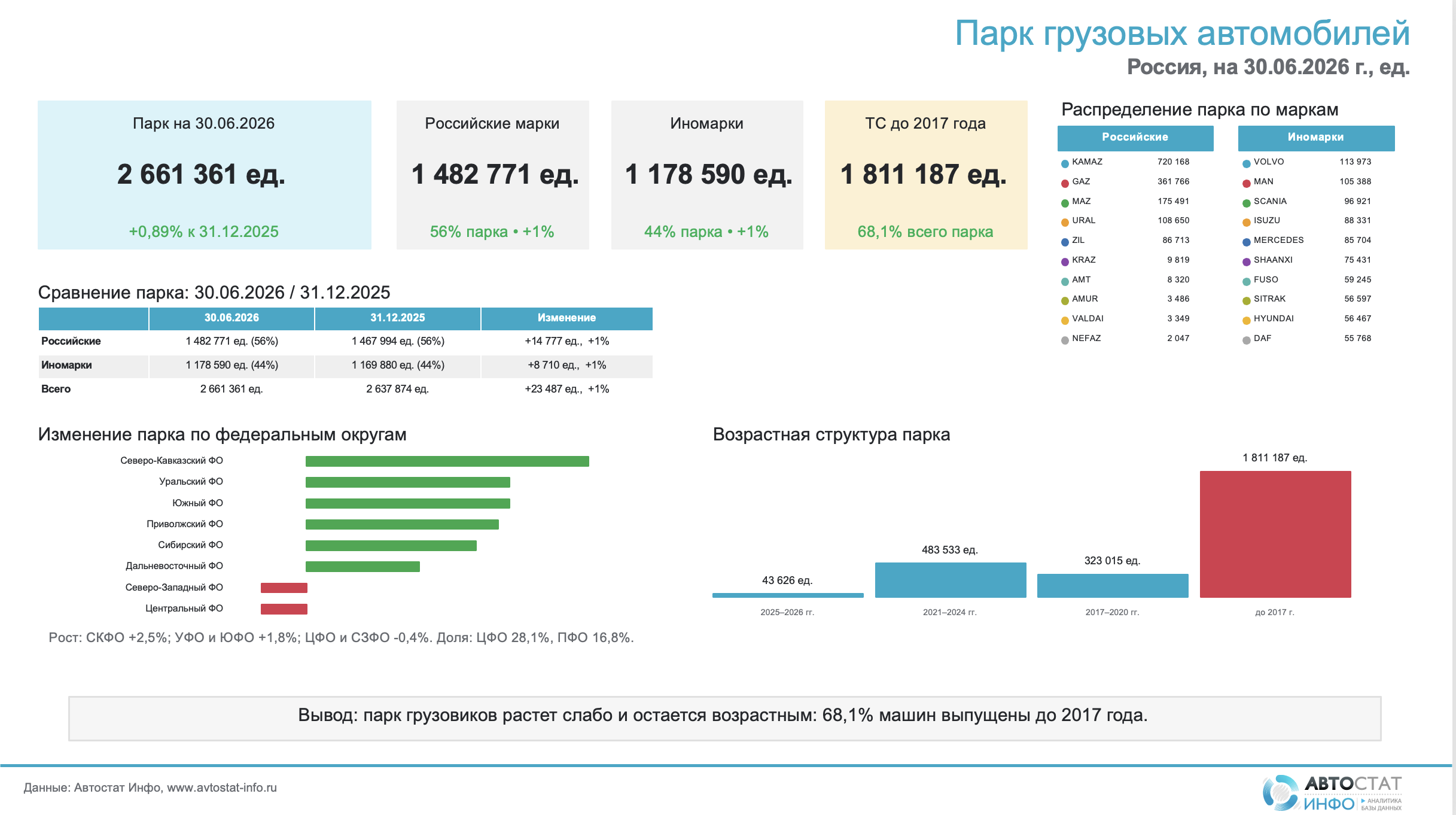Click the Сибирский ФО green bar

click(x=391, y=546)
